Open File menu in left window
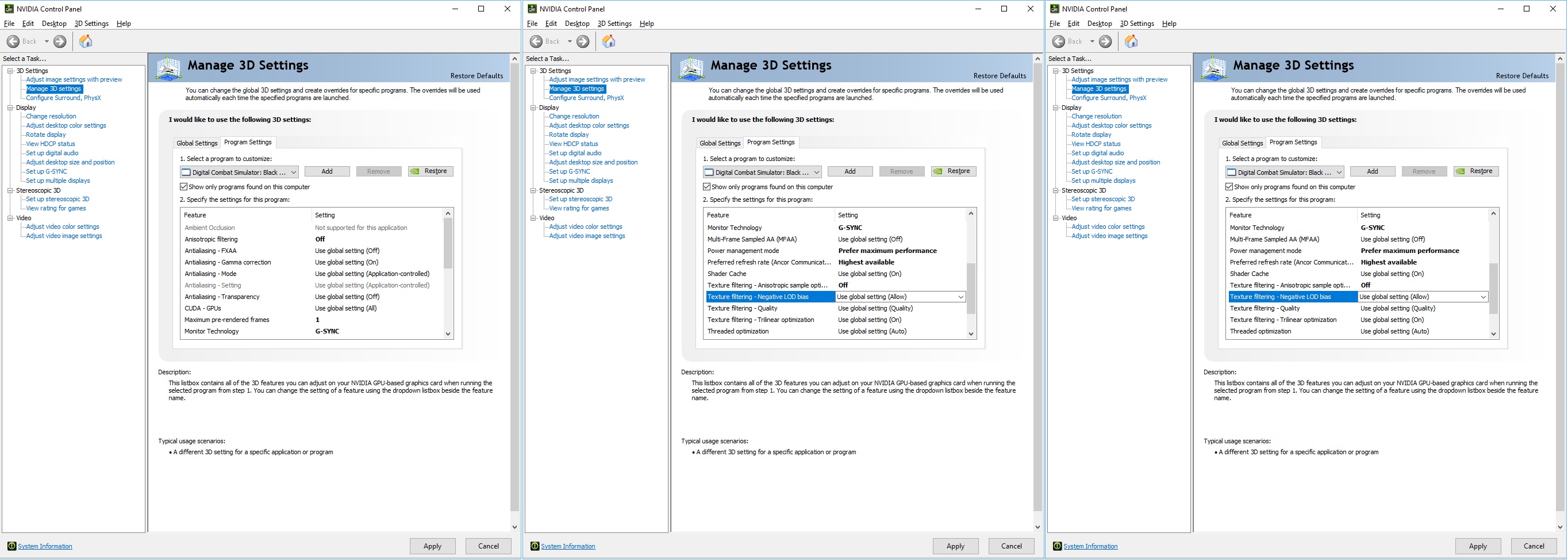Screen dimensions: 1568x560 click(x=9, y=24)
